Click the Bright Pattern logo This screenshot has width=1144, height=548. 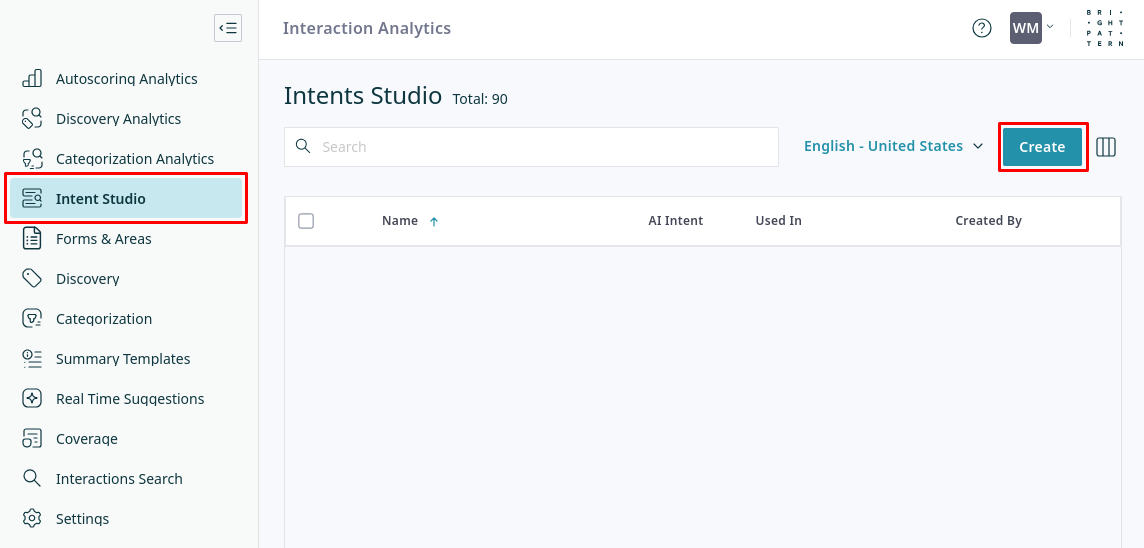(1104, 29)
